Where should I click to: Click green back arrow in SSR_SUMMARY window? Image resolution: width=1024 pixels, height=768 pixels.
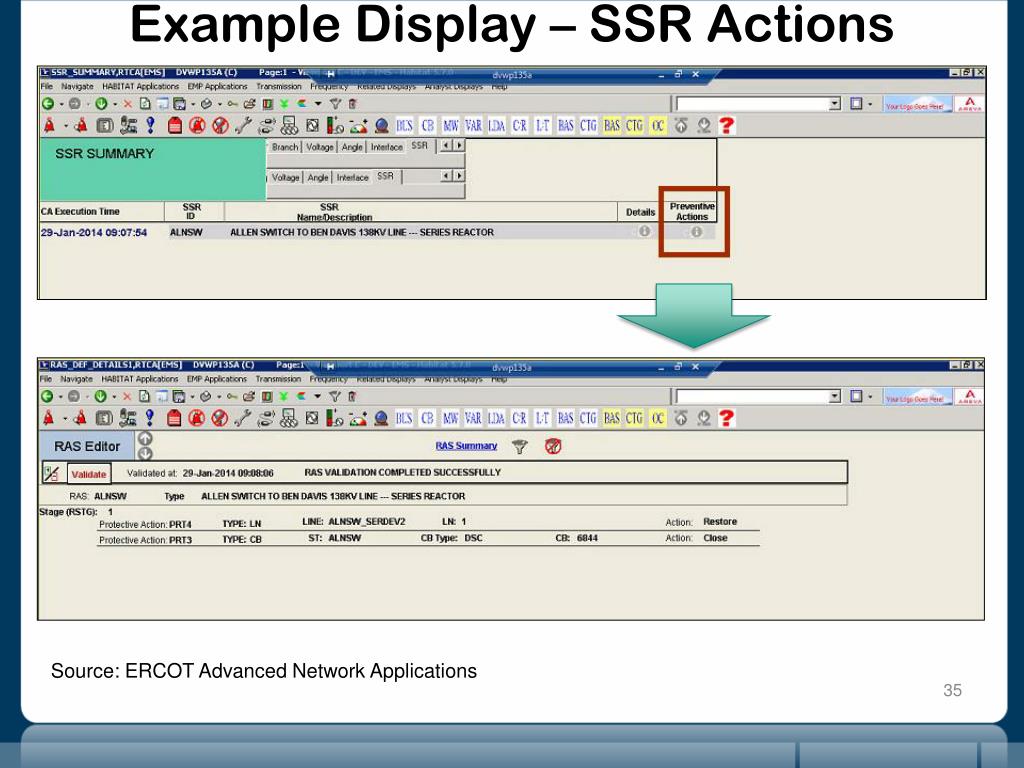click(x=48, y=104)
